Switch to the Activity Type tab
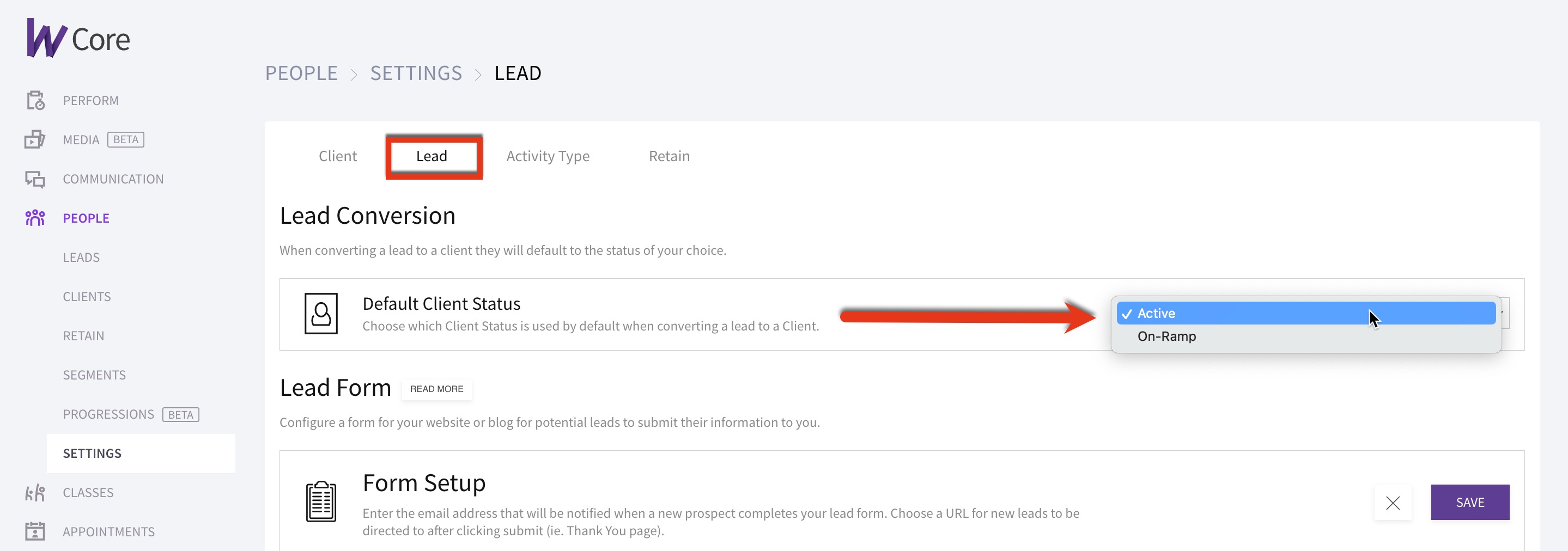This screenshot has width=1568, height=551. point(548,156)
